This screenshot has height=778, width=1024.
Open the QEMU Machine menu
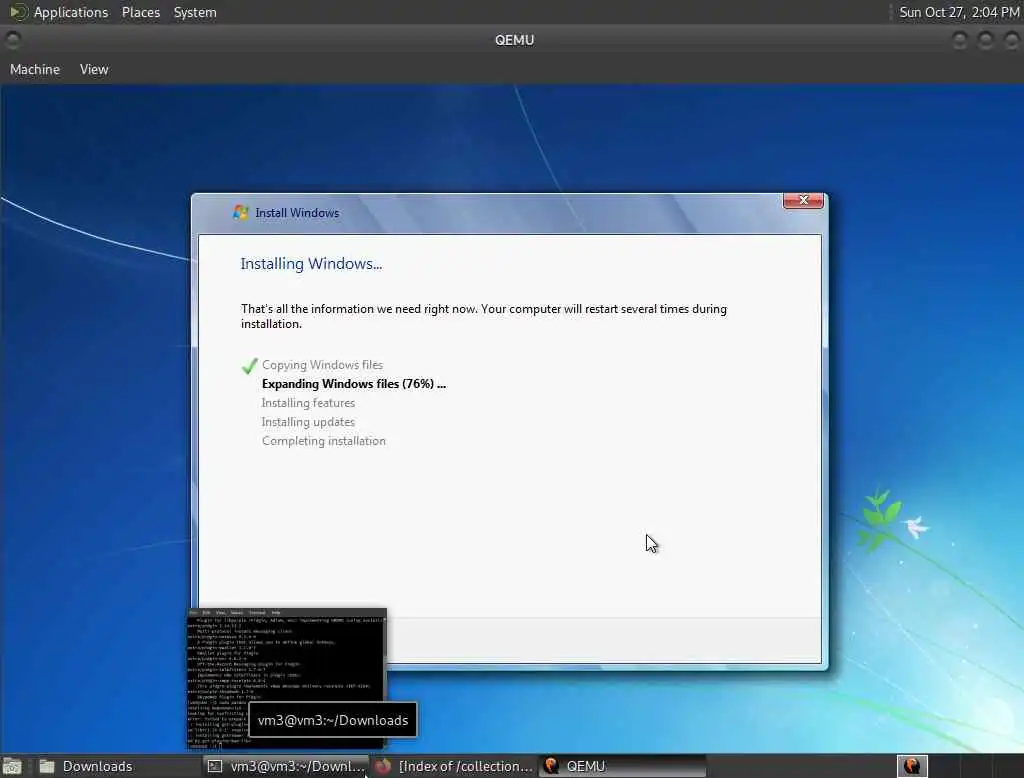pyautogui.click(x=35, y=69)
